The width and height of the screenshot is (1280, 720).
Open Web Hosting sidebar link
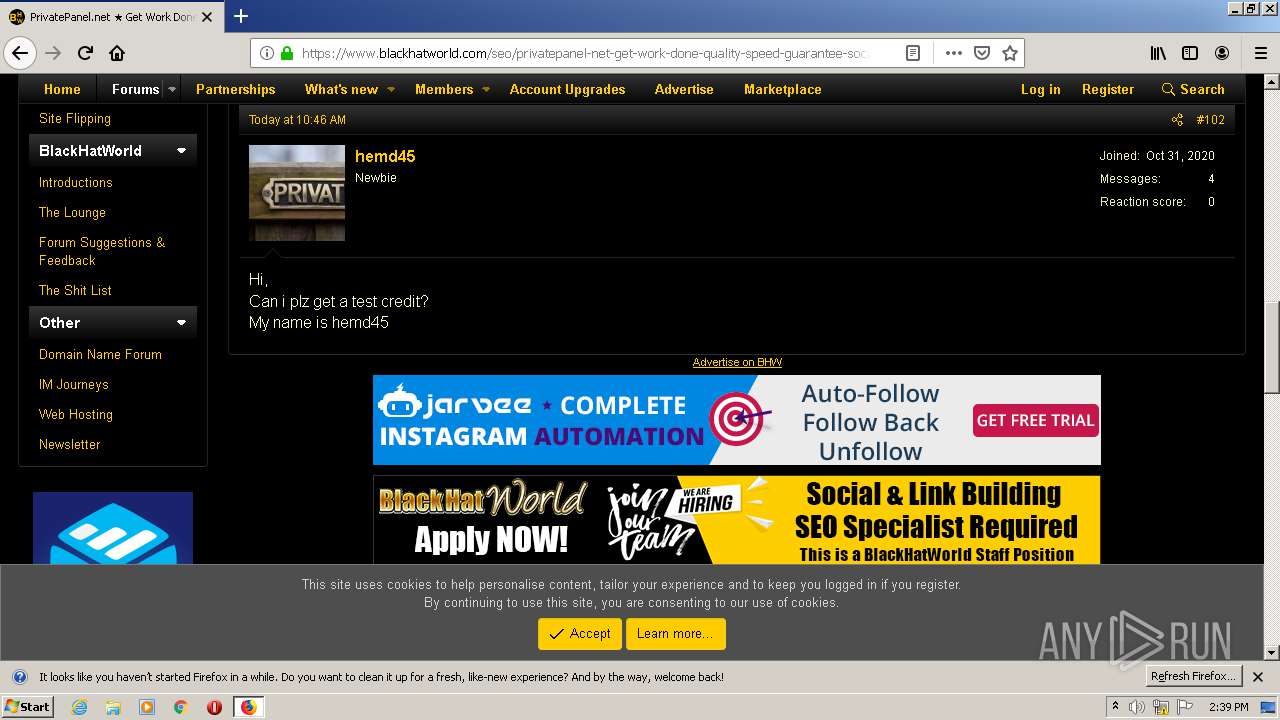tap(76, 414)
